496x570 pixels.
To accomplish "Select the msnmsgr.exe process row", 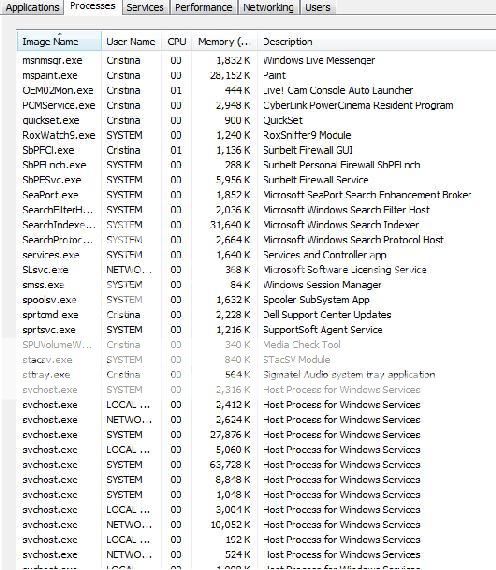I will [256, 60].
